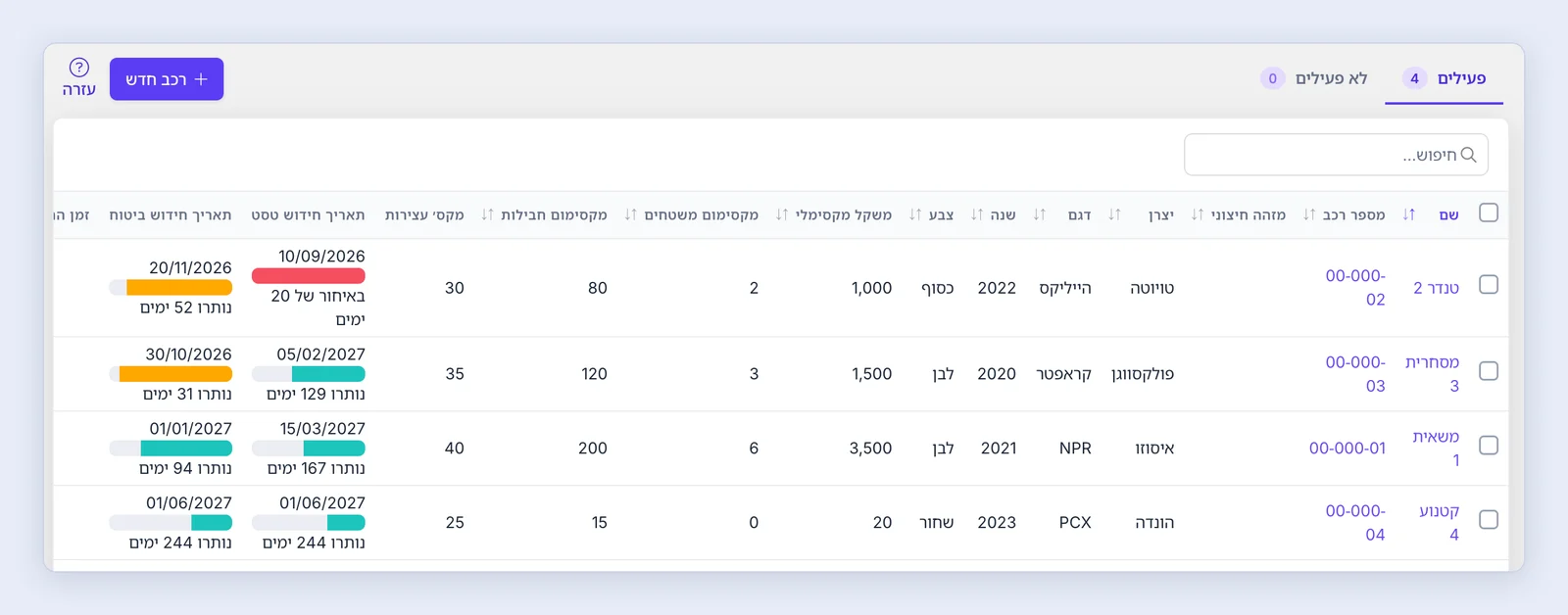The width and height of the screenshot is (1568, 615).
Task: Open the vehicle link קטנוע 4
Action: click(1440, 523)
